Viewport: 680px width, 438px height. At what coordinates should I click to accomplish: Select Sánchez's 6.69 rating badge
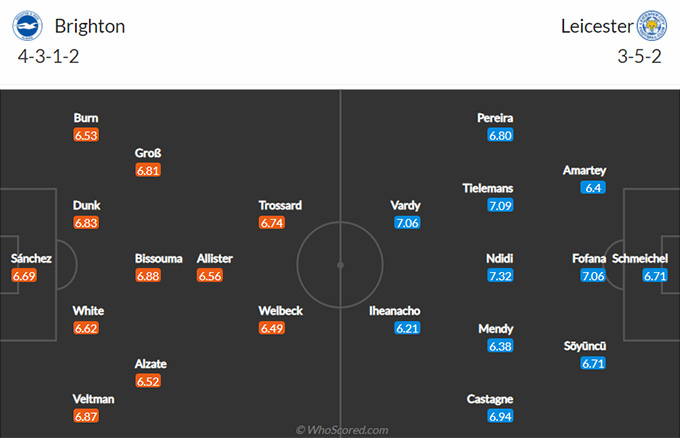click(24, 276)
